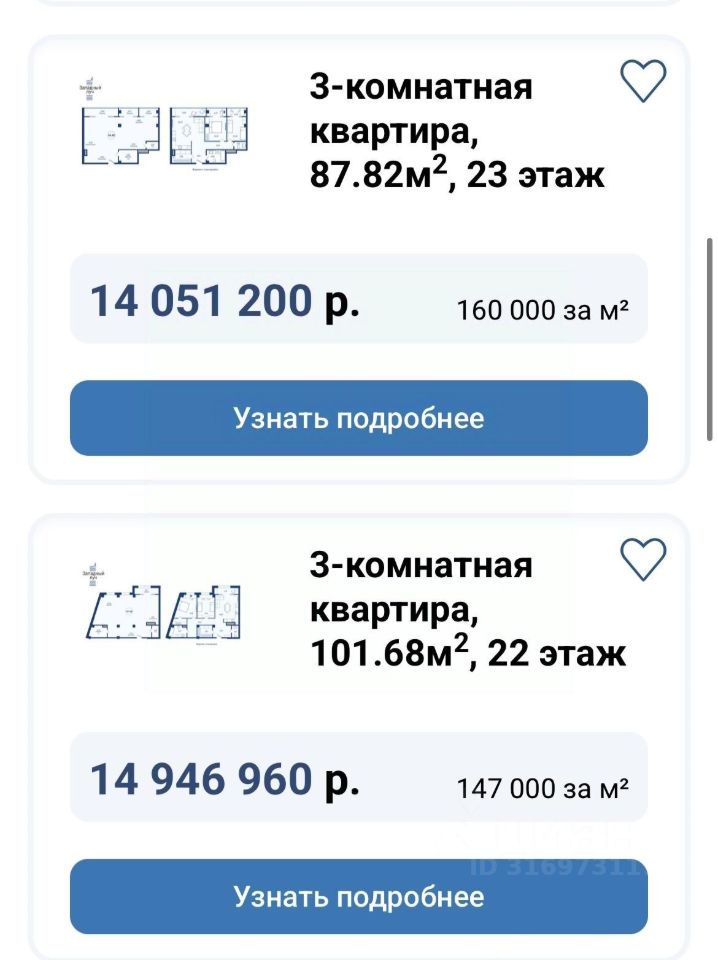This screenshot has height=960, width=718.
Task: View left floor plan of the 22 этаж apartment
Action: 127,613
